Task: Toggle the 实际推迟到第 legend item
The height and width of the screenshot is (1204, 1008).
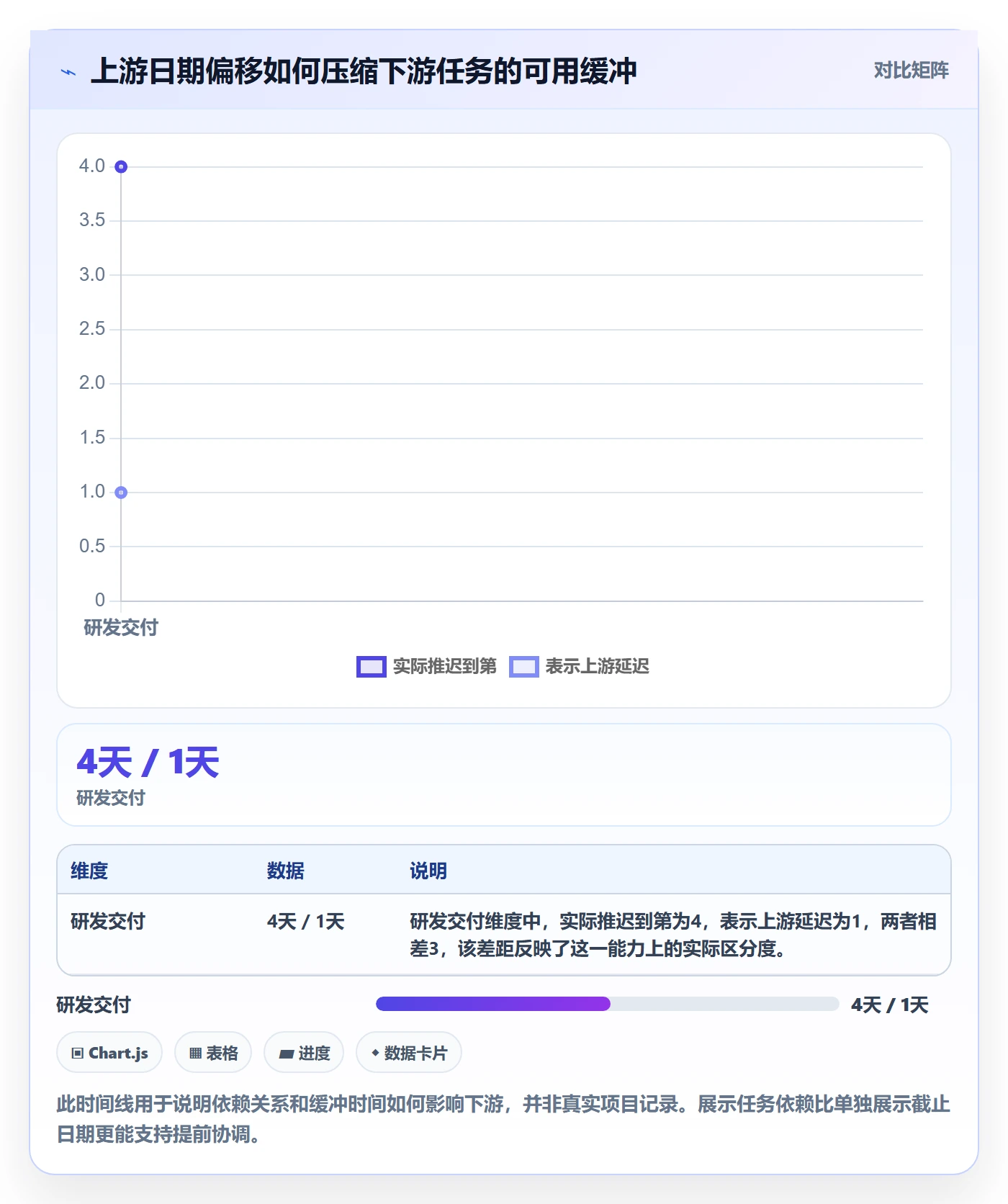Action: 426,667
